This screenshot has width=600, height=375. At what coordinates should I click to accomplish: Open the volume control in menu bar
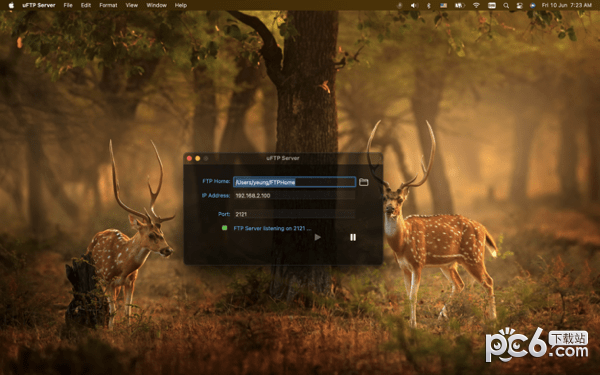tap(414, 5)
